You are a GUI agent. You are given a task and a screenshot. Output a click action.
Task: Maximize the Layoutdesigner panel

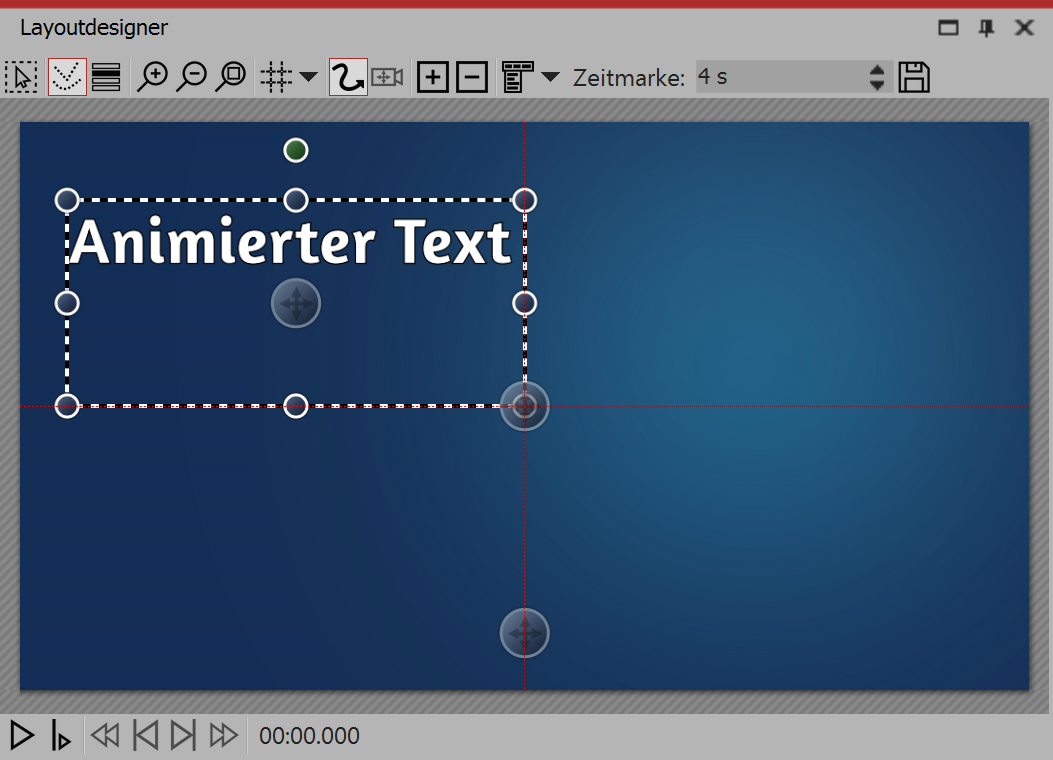948,27
